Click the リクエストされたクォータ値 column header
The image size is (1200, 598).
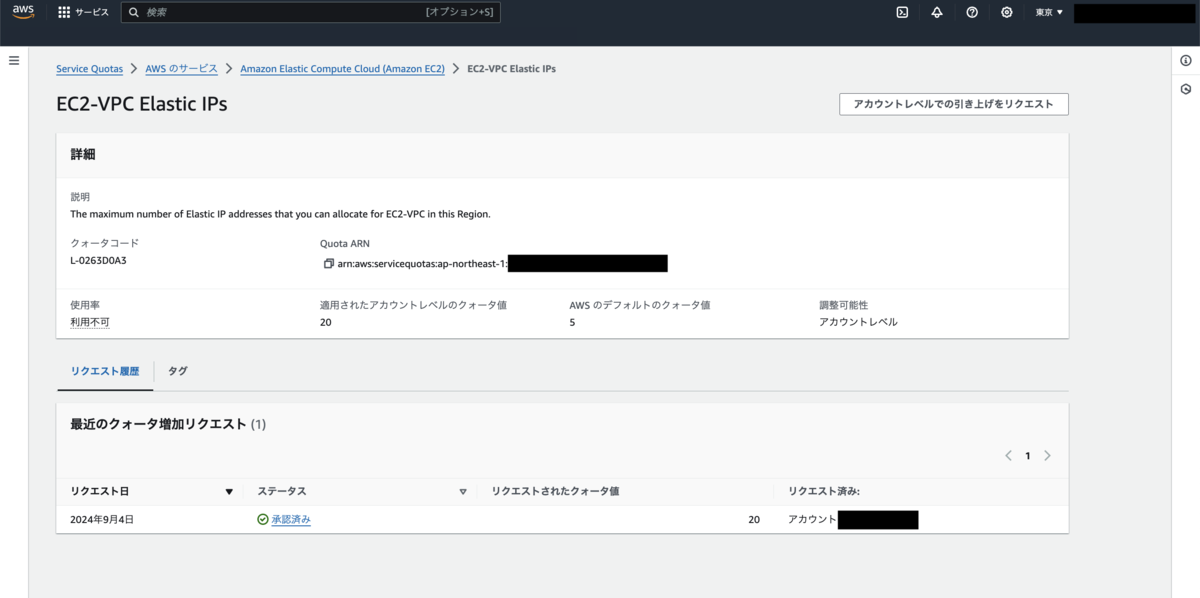pyautogui.click(x=555, y=492)
